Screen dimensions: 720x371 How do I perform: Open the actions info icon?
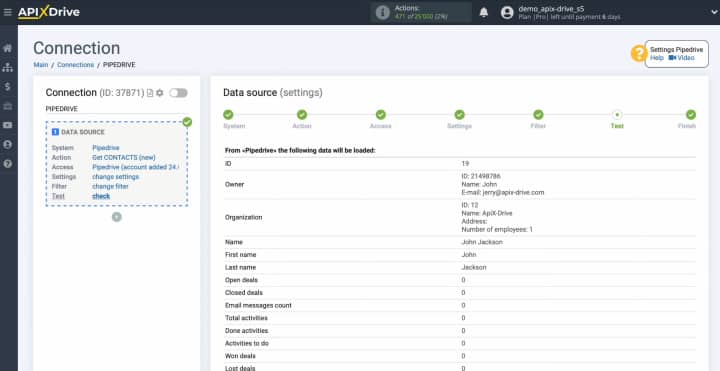coord(382,12)
